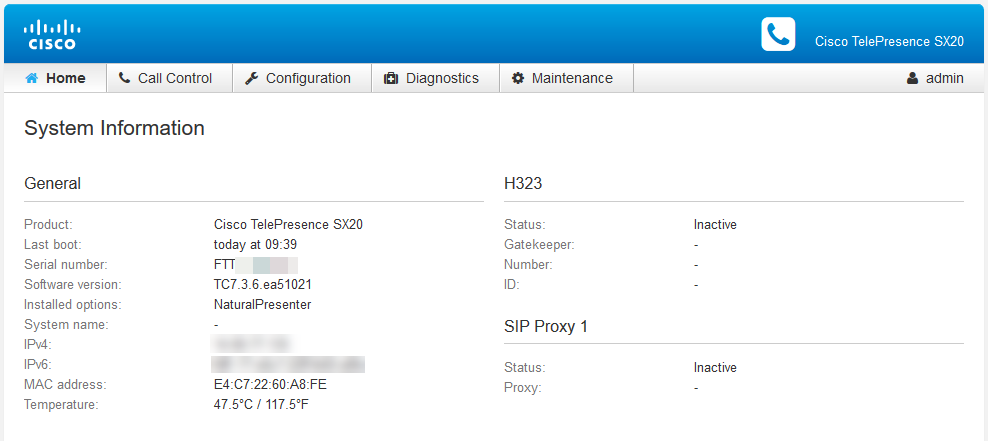This screenshot has width=988, height=441.
Task: Click the Installed options label
Action: pos(72,305)
